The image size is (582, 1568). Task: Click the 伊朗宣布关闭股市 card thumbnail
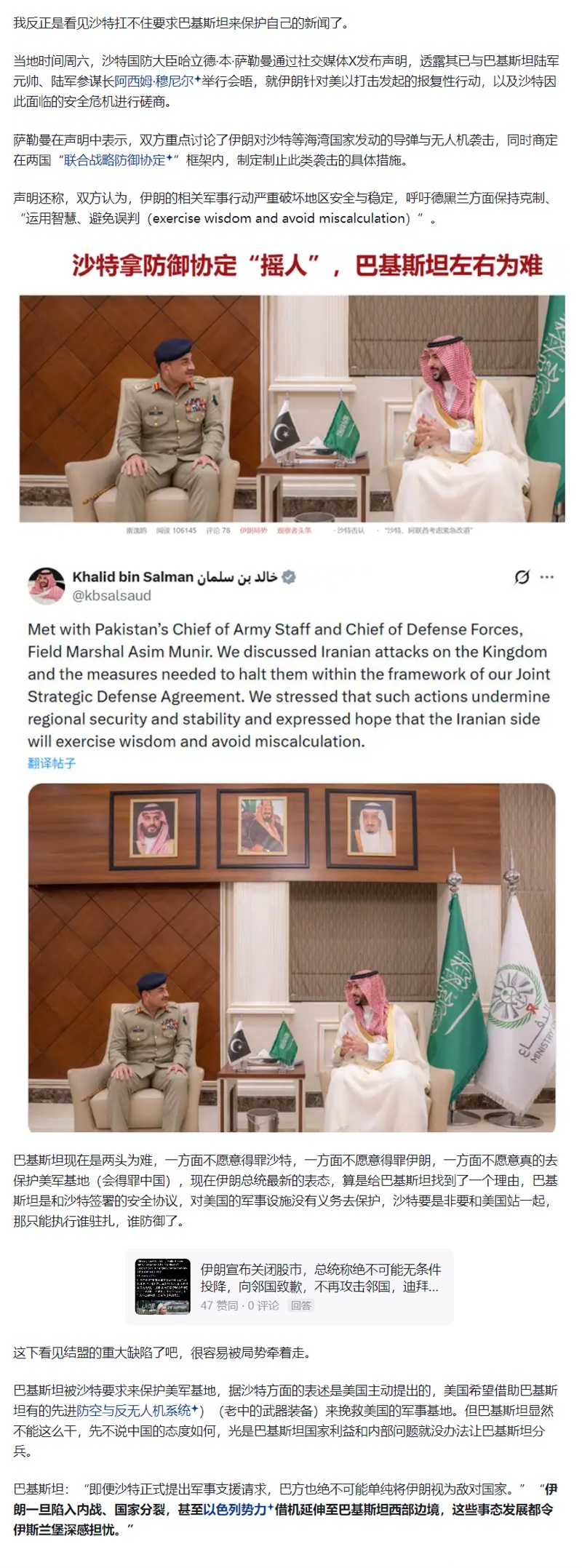click(x=163, y=1286)
